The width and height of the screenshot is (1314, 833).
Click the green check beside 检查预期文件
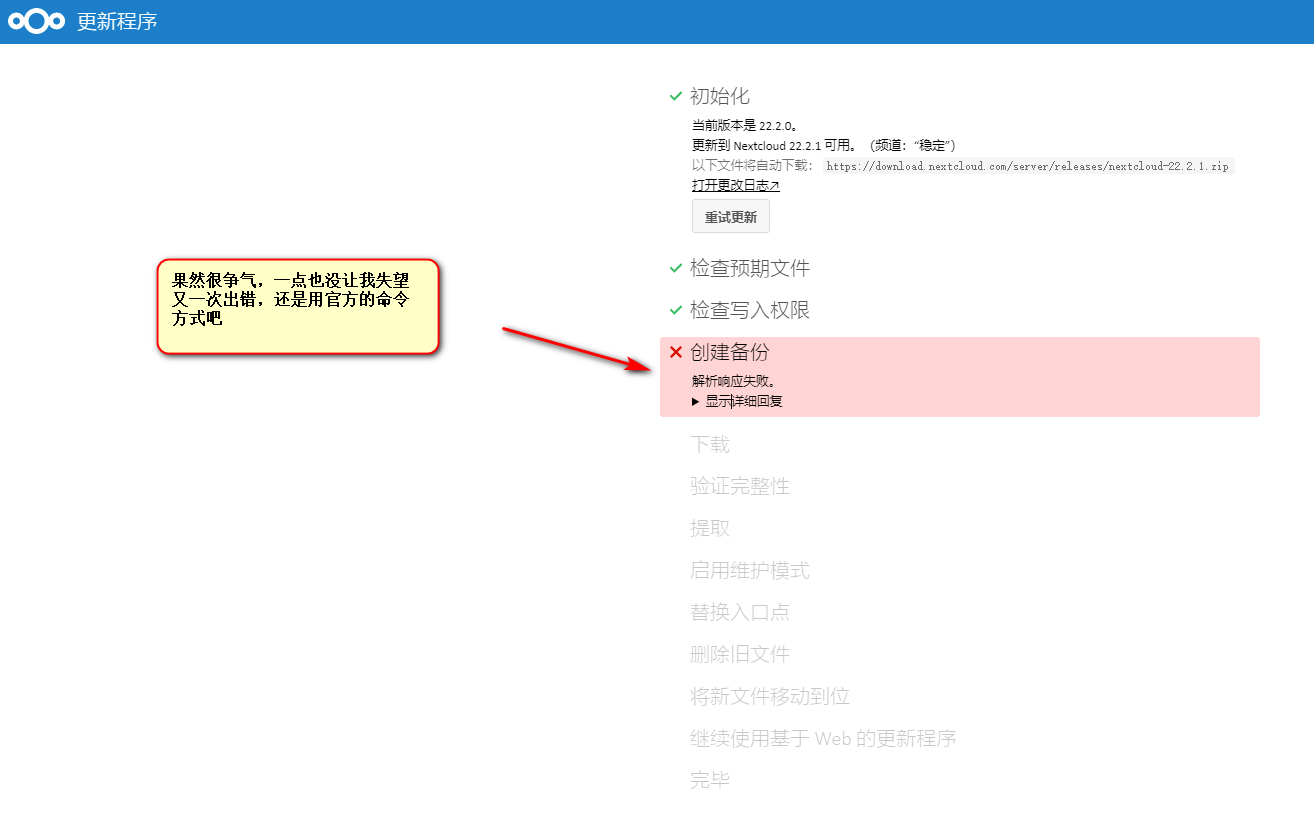(676, 269)
